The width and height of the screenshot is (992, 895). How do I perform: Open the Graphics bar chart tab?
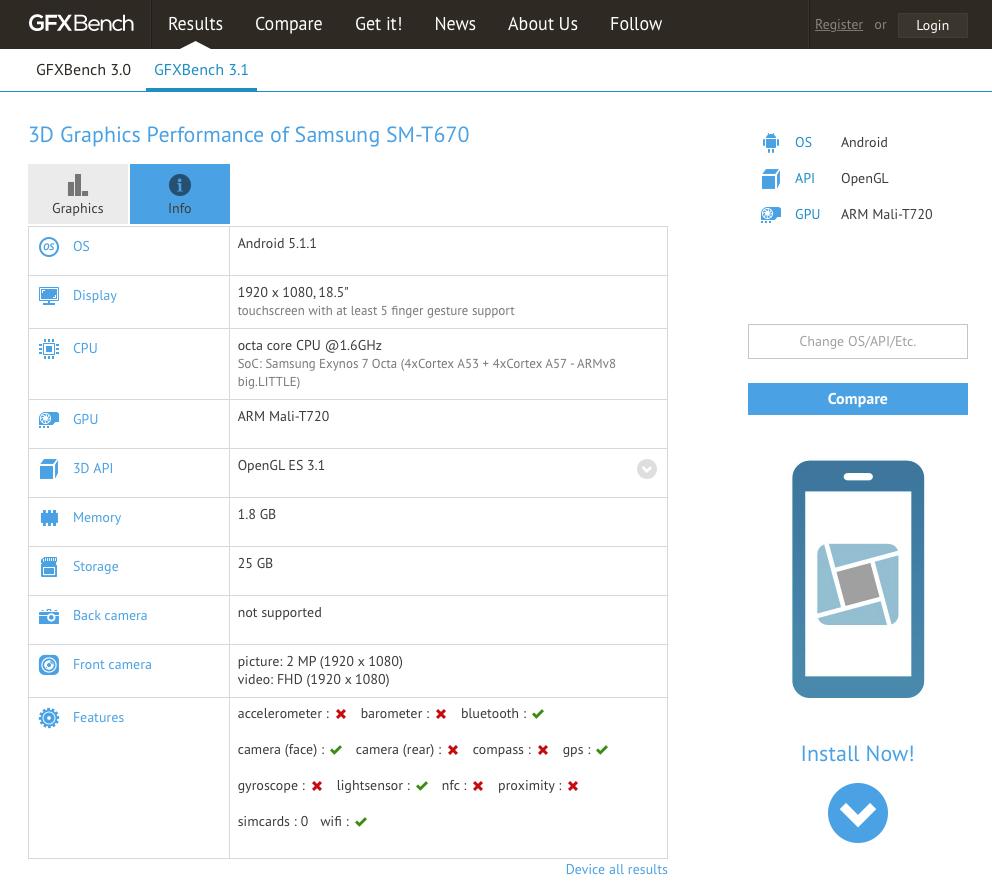pos(78,194)
